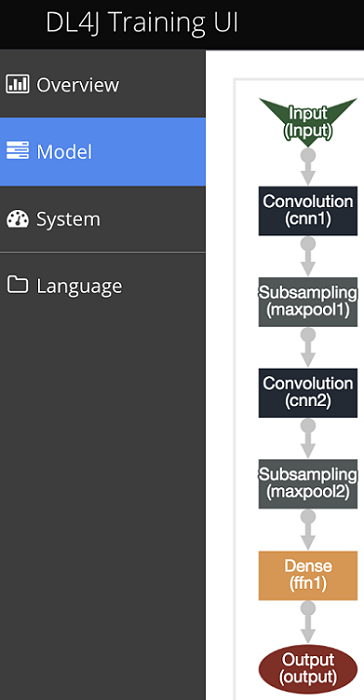The image size is (364, 700).
Task: Select the Dense ffn1 layer node
Action: pyautogui.click(x=308, y=575)
